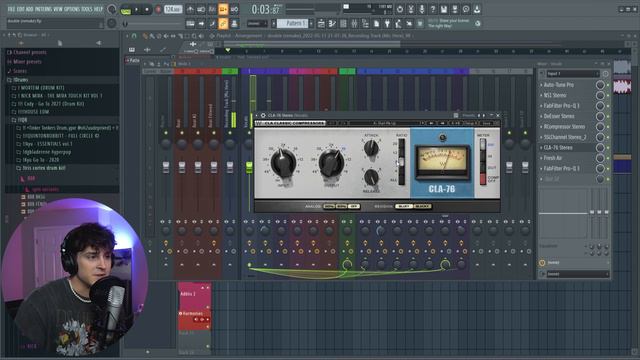Open the Channel rack icon
This screenshot has height=360, width=640.
coord(343,24)
